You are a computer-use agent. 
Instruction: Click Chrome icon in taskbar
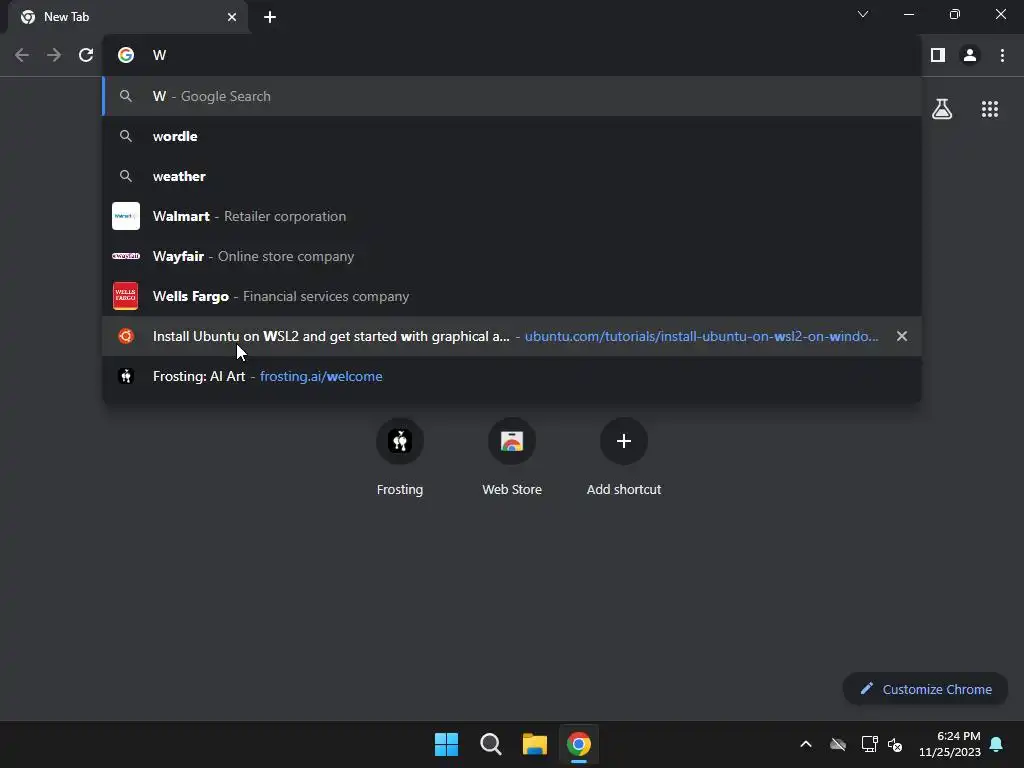579,744
